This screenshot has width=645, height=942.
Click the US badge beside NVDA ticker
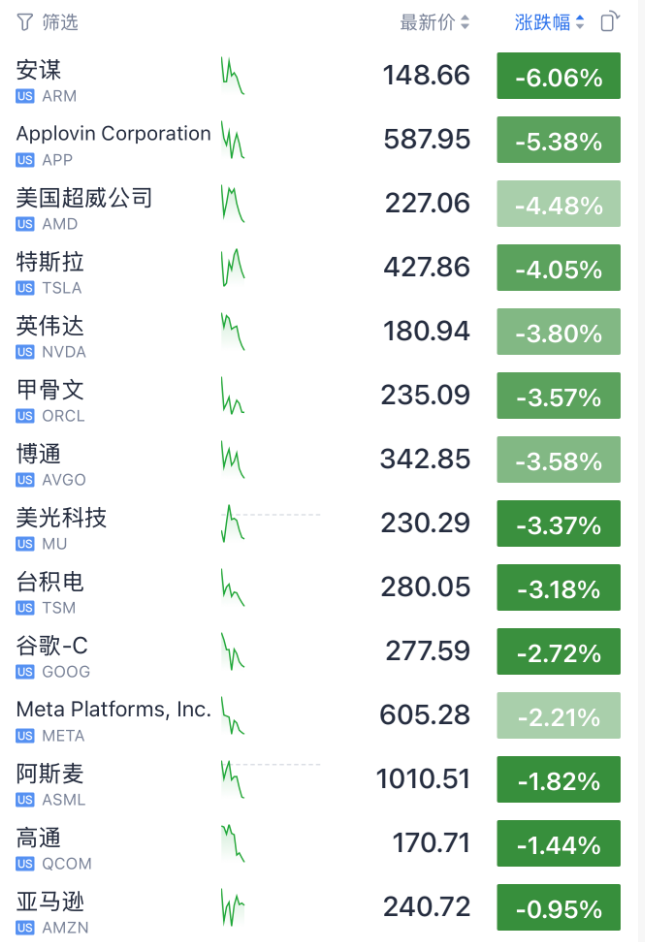click(x=25, y=352)
